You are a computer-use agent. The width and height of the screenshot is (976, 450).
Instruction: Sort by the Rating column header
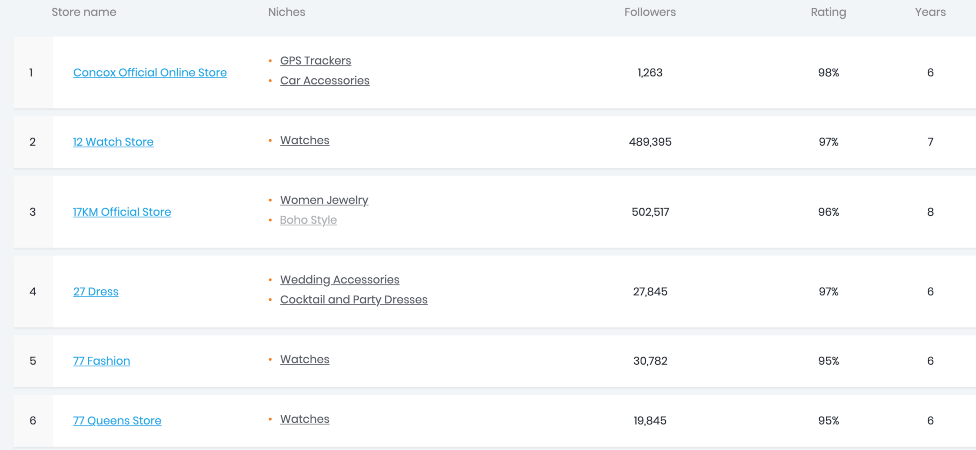coord(828,12)
